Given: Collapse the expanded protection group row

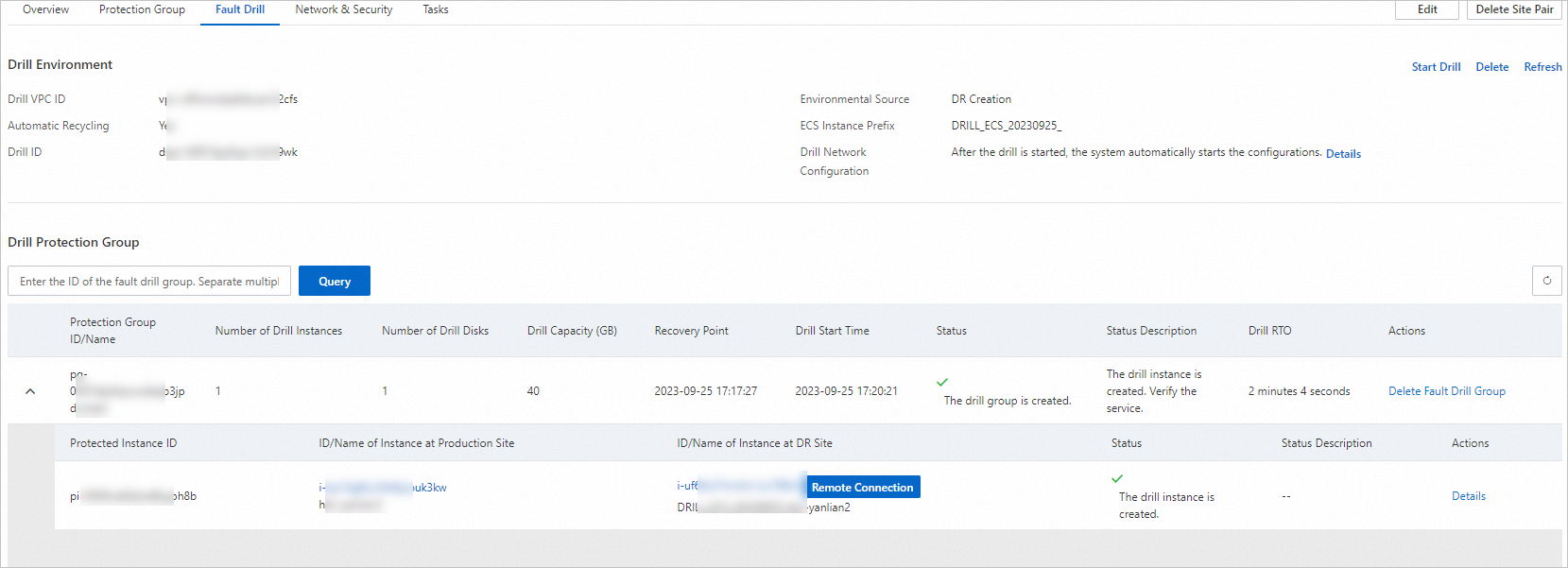Looking at the screenshot, I should click(x=30, y=391).
